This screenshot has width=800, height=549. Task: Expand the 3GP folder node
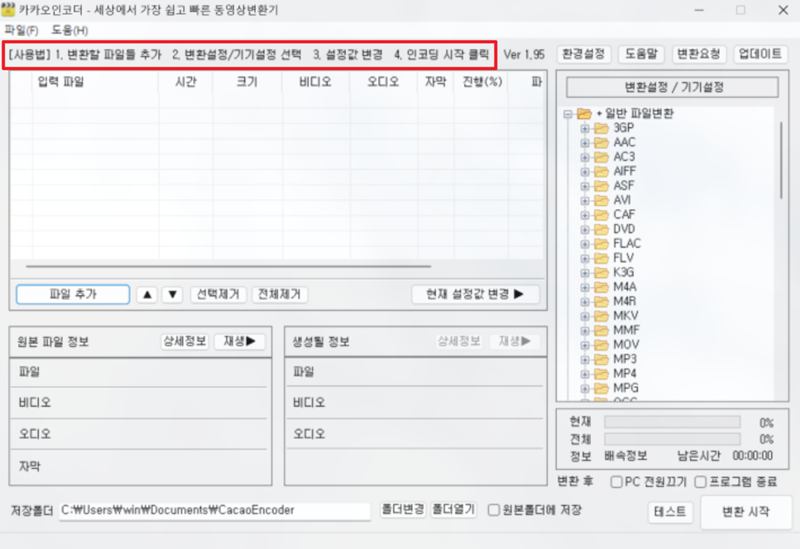coord(585,128)
